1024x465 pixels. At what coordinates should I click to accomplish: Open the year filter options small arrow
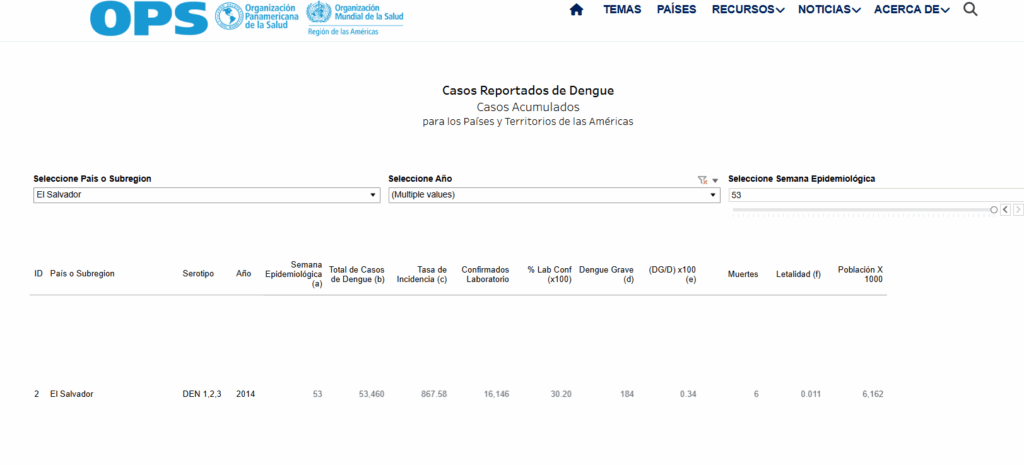pyautogui.click(x=714, y=180)
